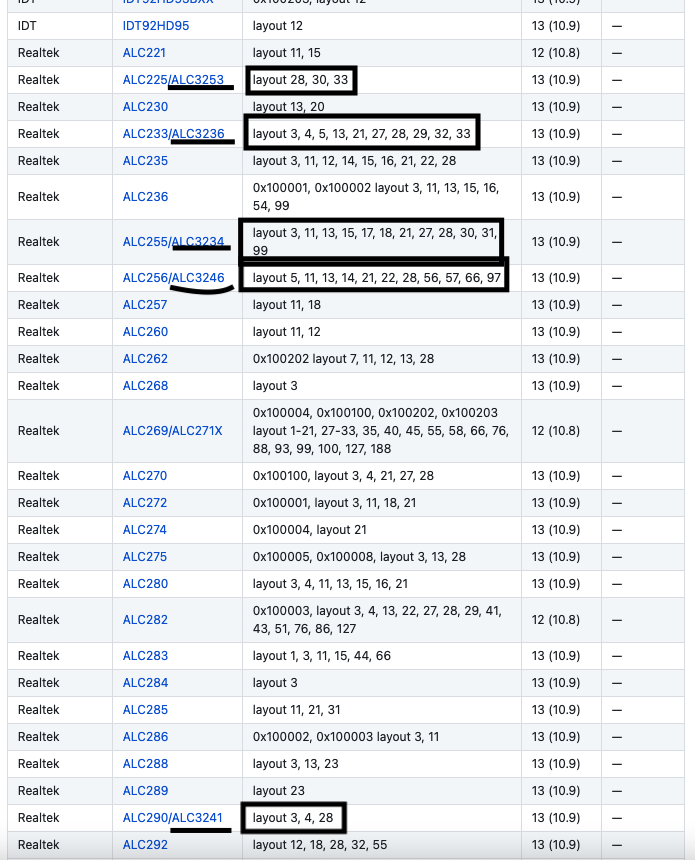
Task: Click the ALC274 link
Action: pos(145,529)
